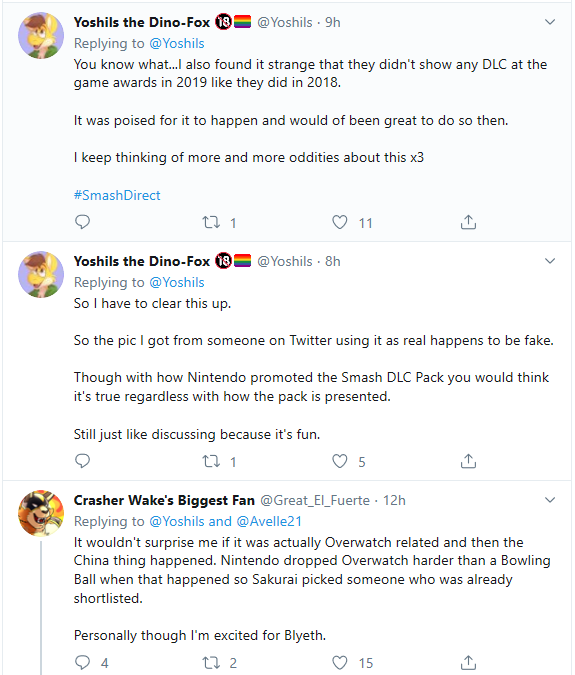Screen dimensions: 575x675
Task: Open the @Great_El_Fuerte handle
Action: pyautogui.click(x=315, y=500)
